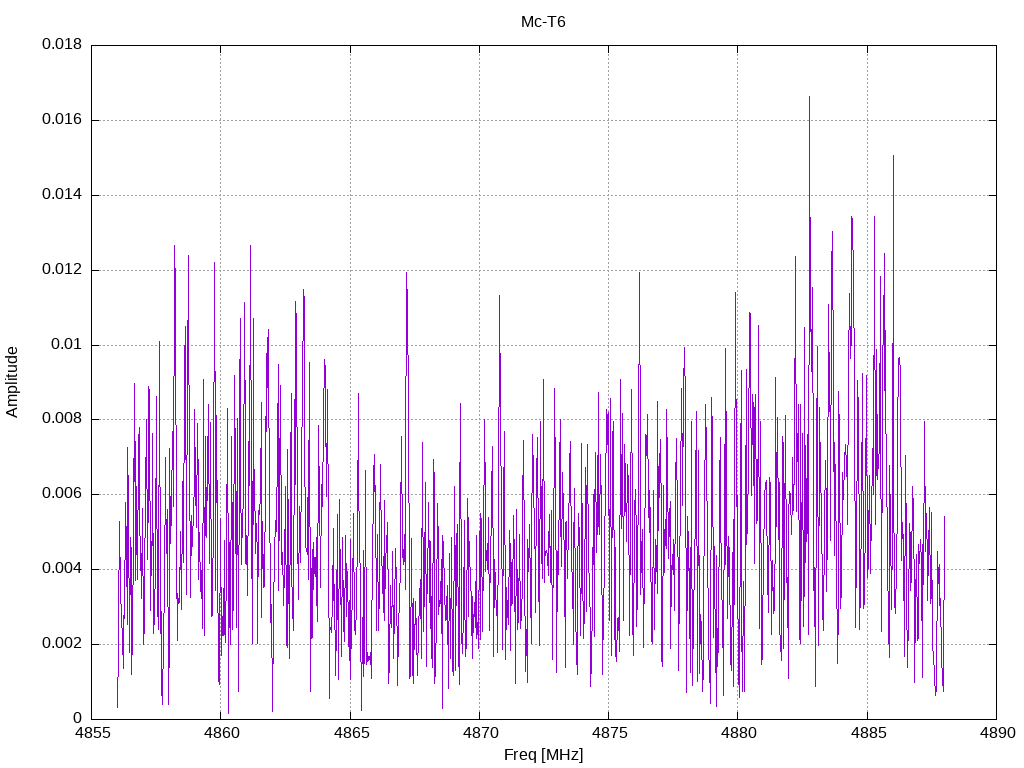Click the 0.002 y-axis tick label
The height and width of the screenshot is (768, 1024).
point(61,644)
